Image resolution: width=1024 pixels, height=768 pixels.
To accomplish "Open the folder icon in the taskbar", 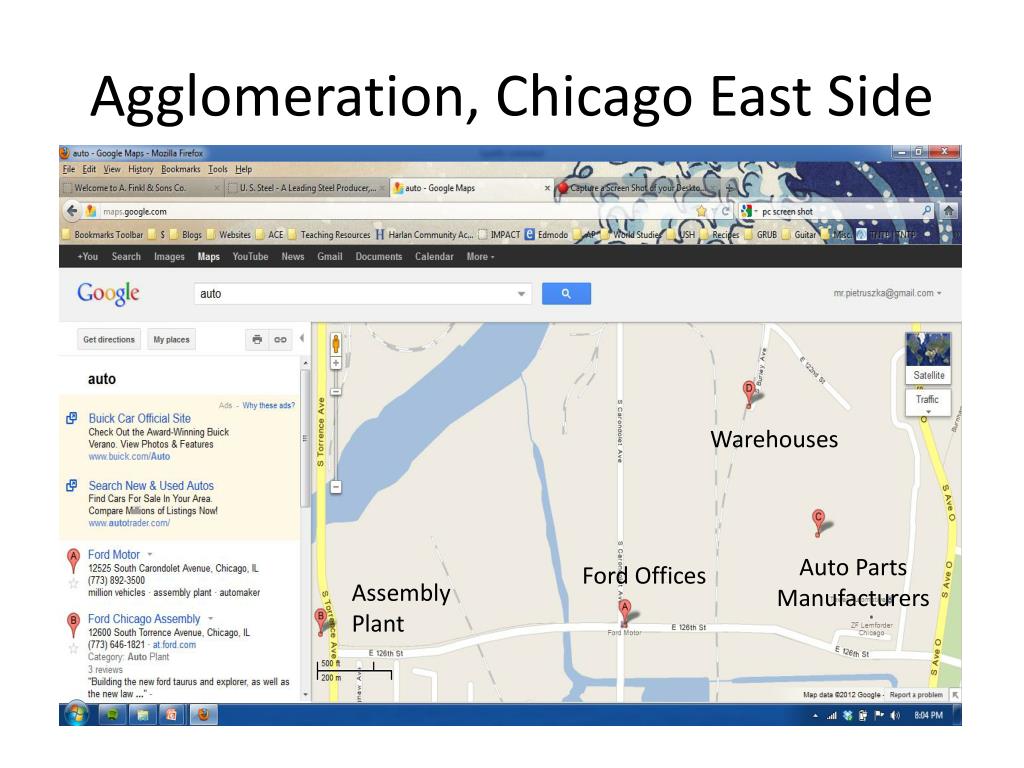I will coord(142,714).
